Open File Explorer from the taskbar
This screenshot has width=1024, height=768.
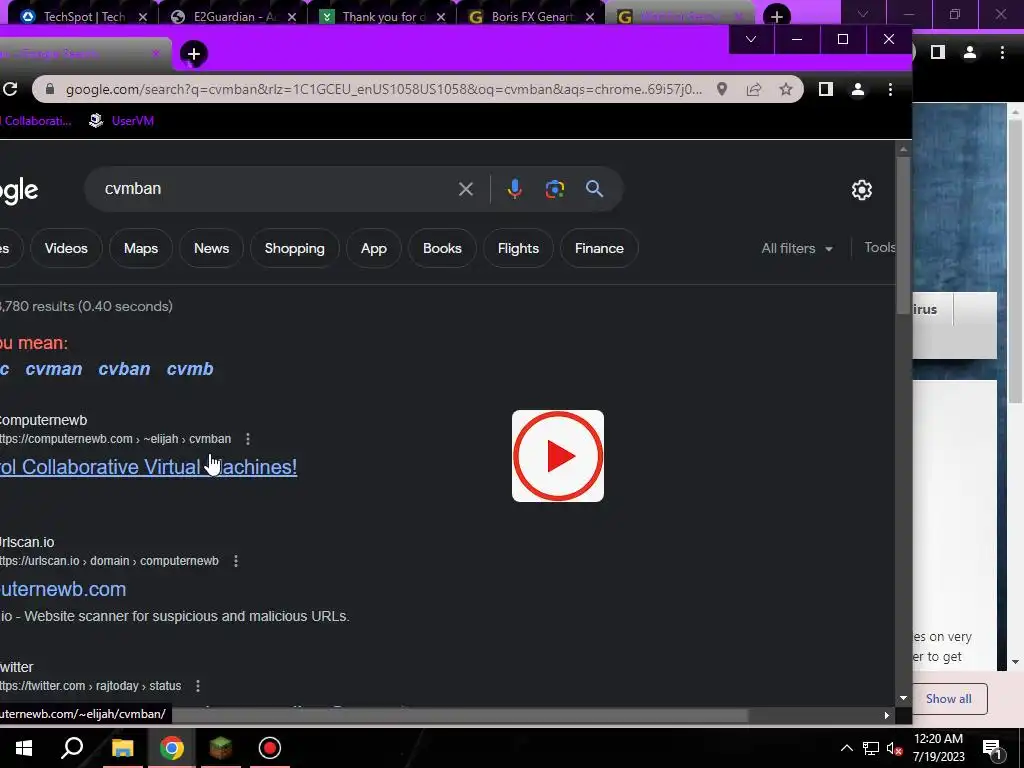(123, 748)
